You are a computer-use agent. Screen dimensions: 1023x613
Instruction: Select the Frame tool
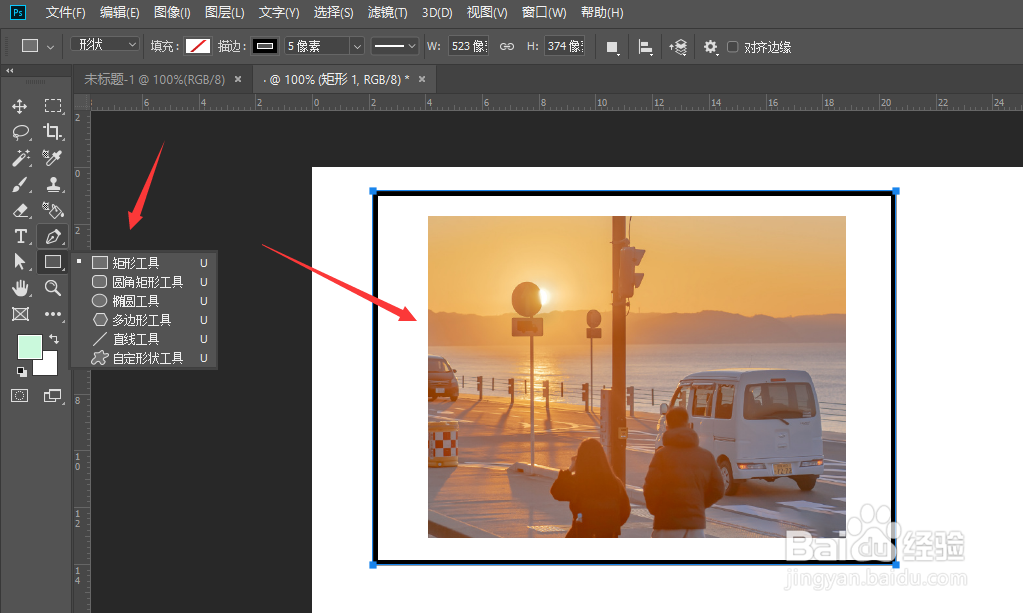20,314
